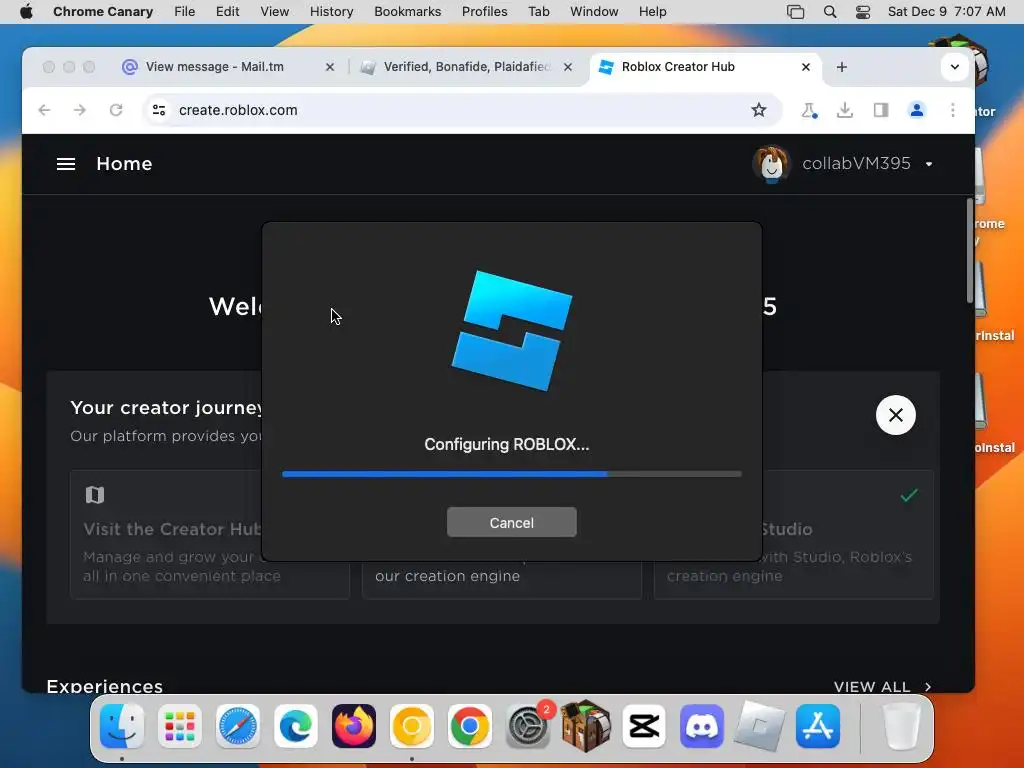Screen dimensions: 1024x768
Task: Launch Safari from the Dock
Action: coord(237,726)
